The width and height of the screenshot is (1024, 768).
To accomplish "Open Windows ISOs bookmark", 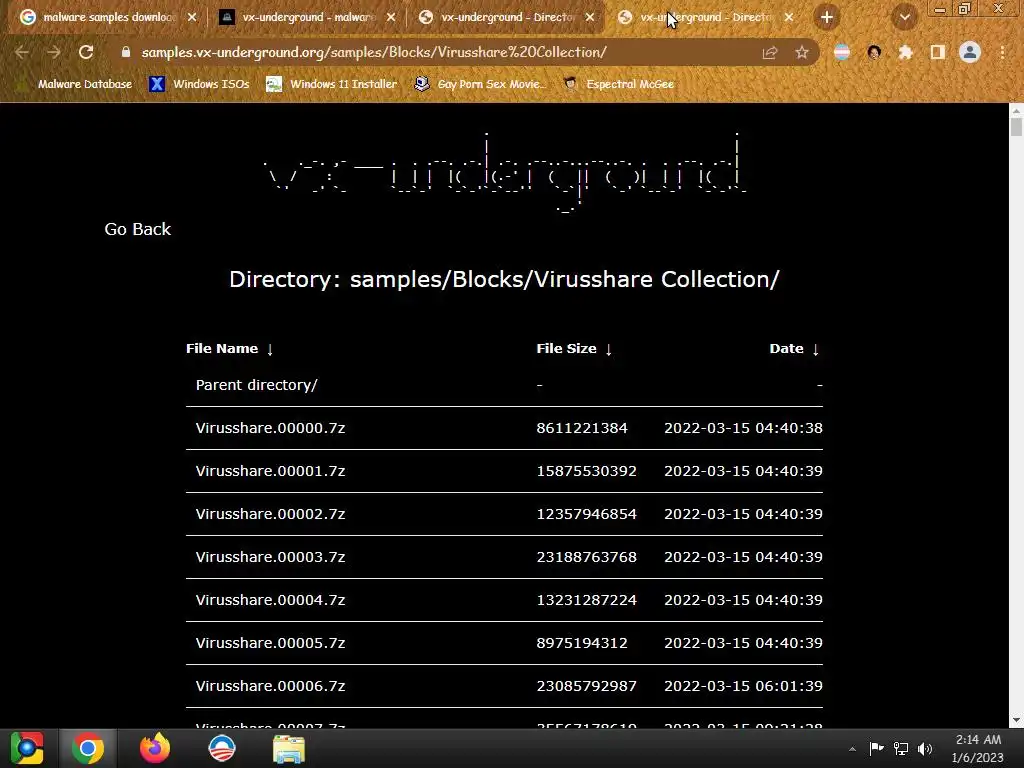I will tap(200, 84).
